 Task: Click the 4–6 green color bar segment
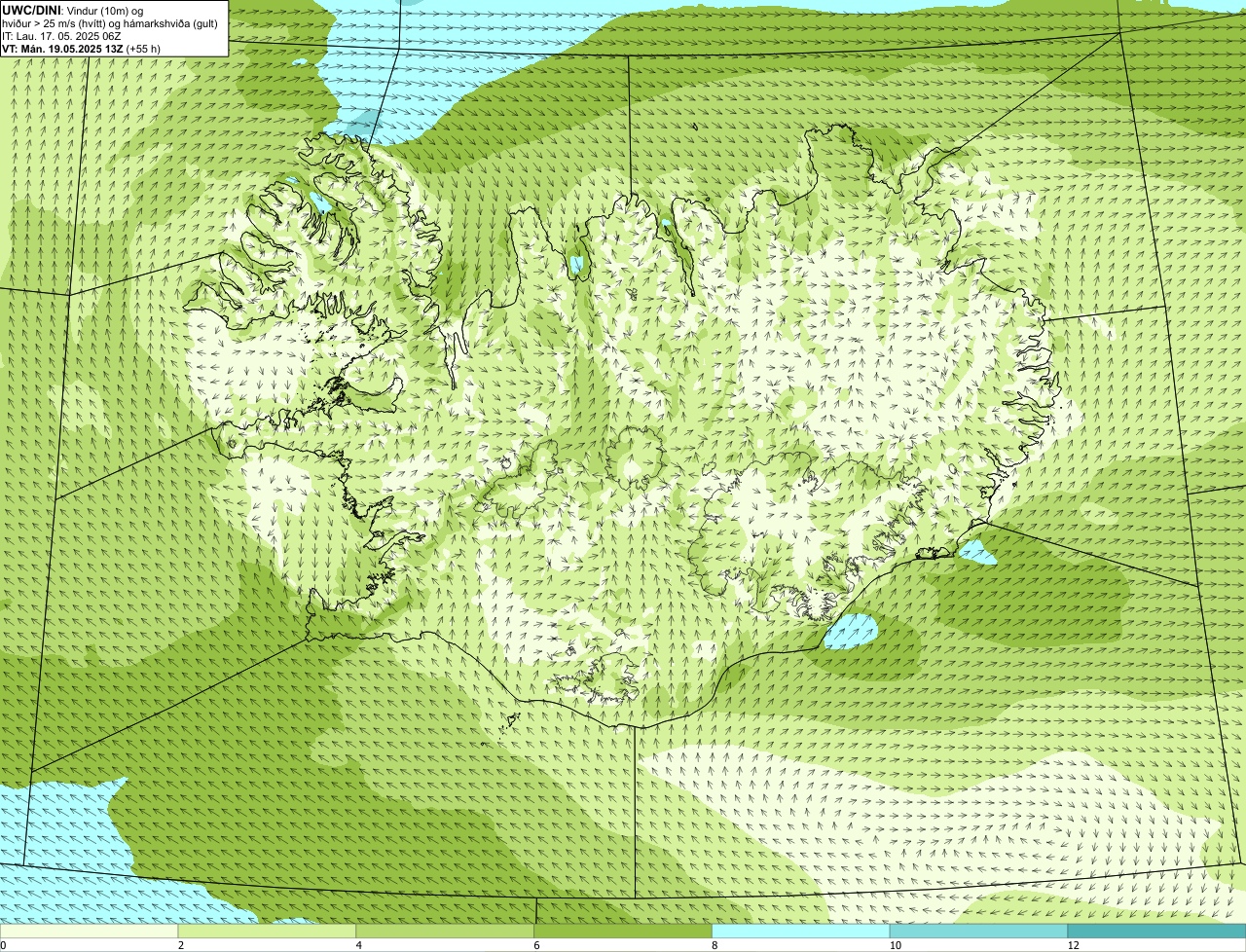446,932
